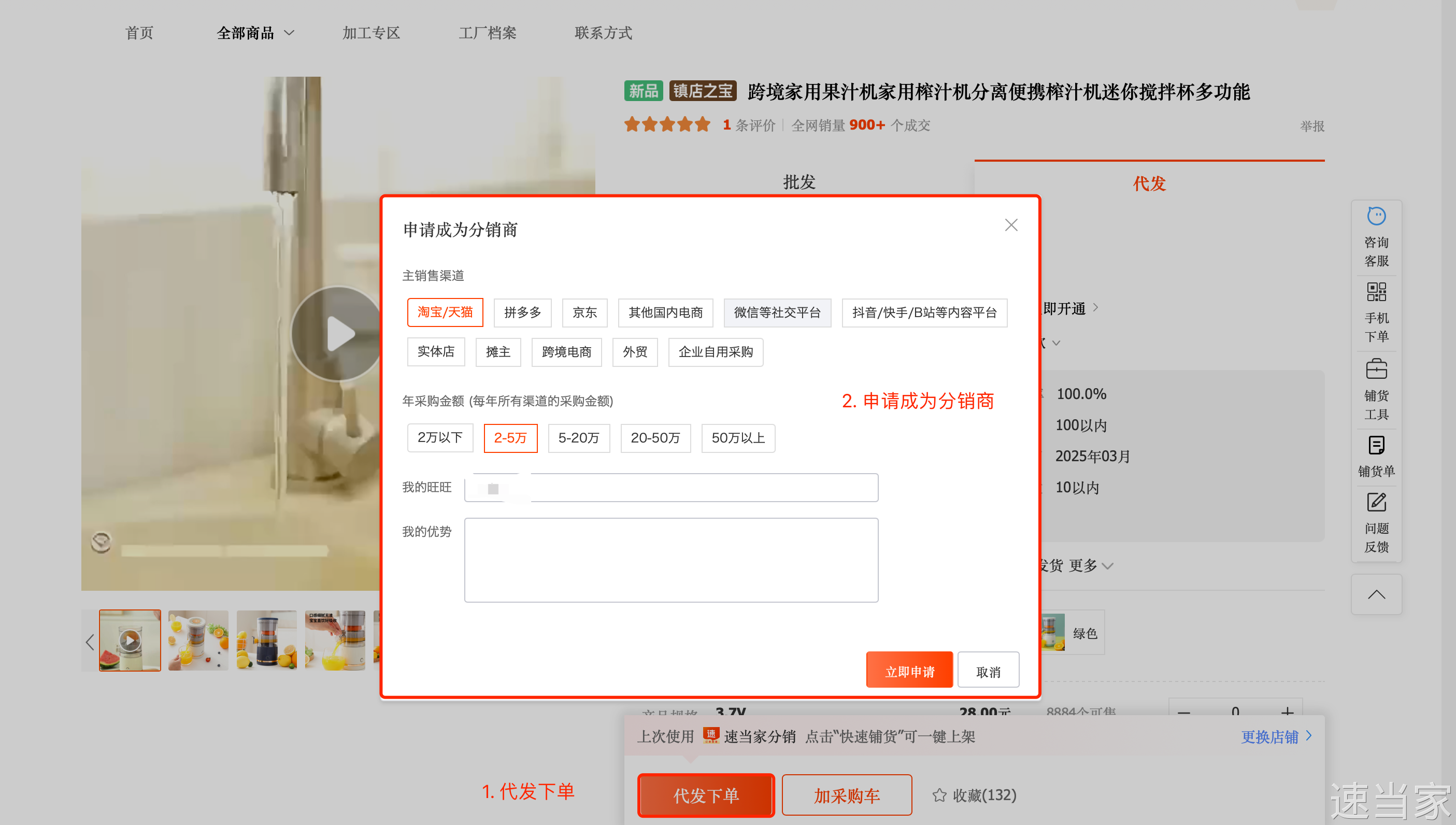Select the 跨境电商 channel option
Image resolution: width=1456 pixels, height=825 pixels.
566,352
